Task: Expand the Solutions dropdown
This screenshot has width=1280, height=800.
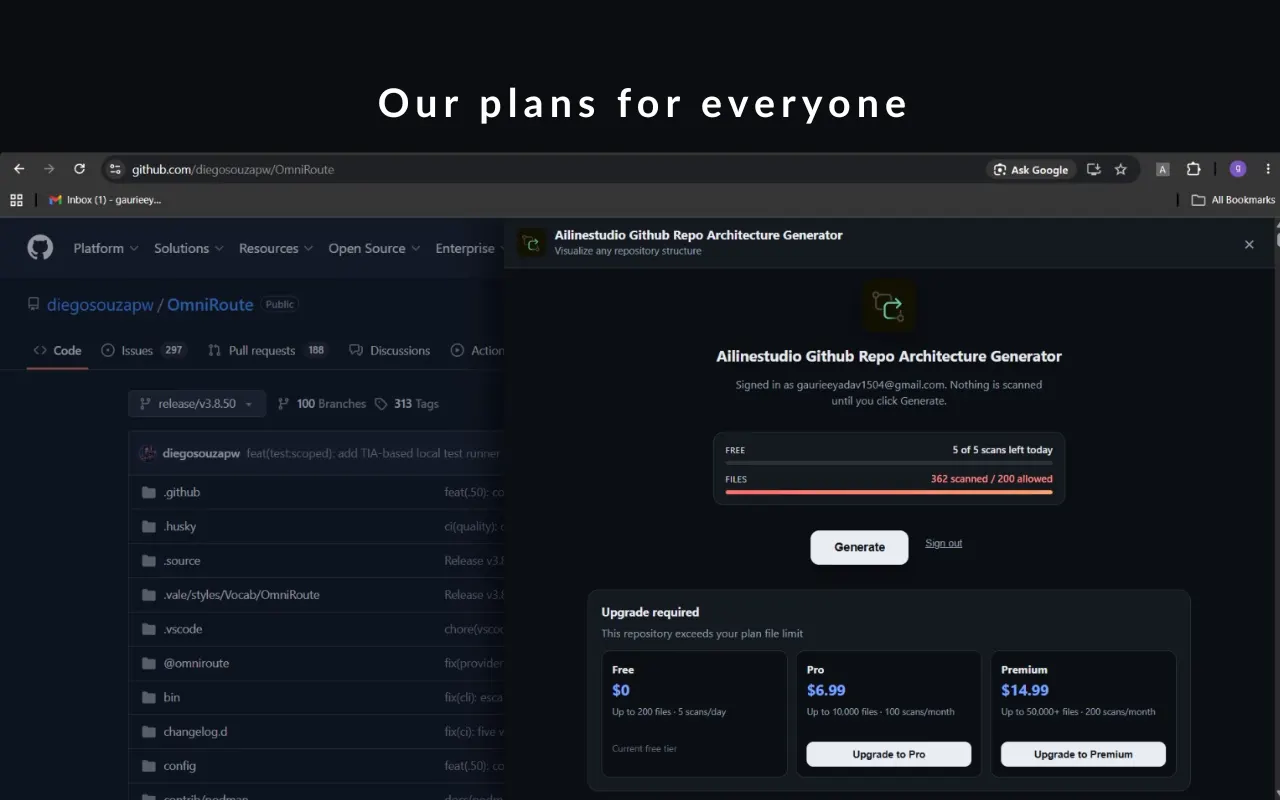Action: click(x=189, y=248)
